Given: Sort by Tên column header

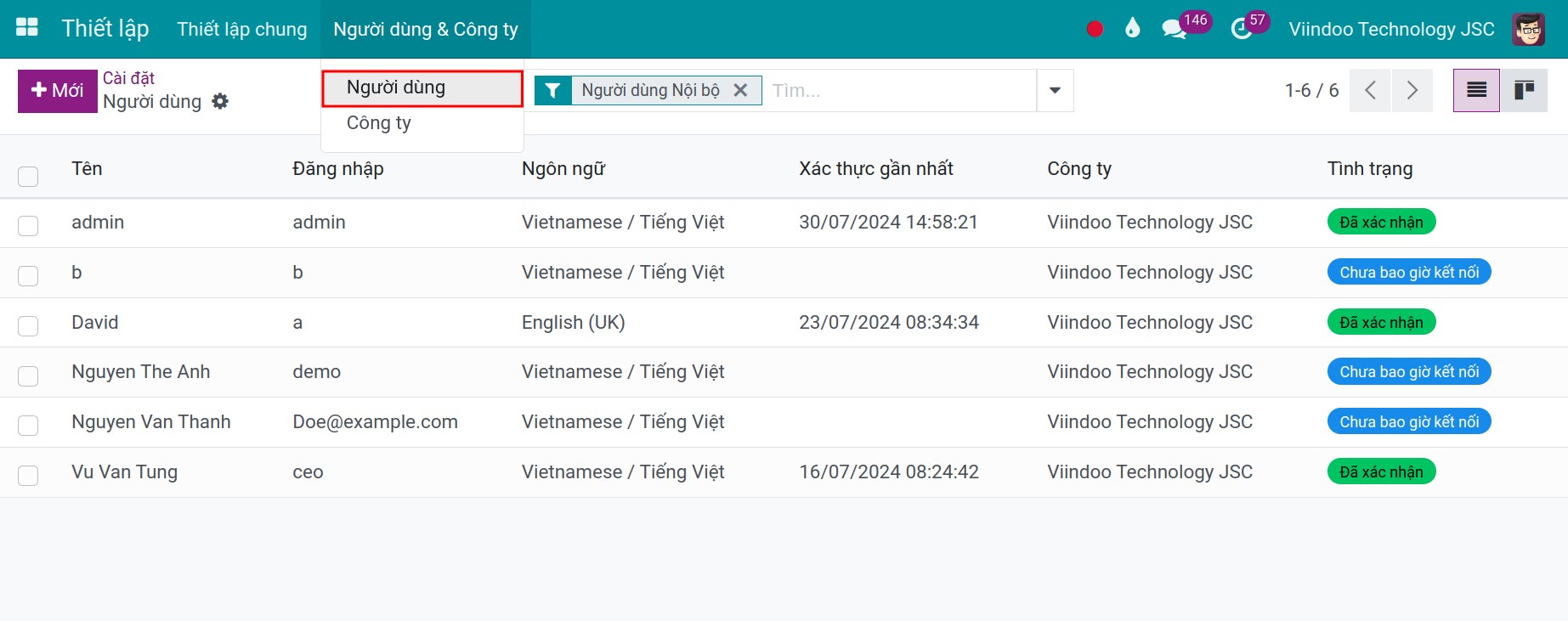Looking at the screenshot, I should 87,168.
